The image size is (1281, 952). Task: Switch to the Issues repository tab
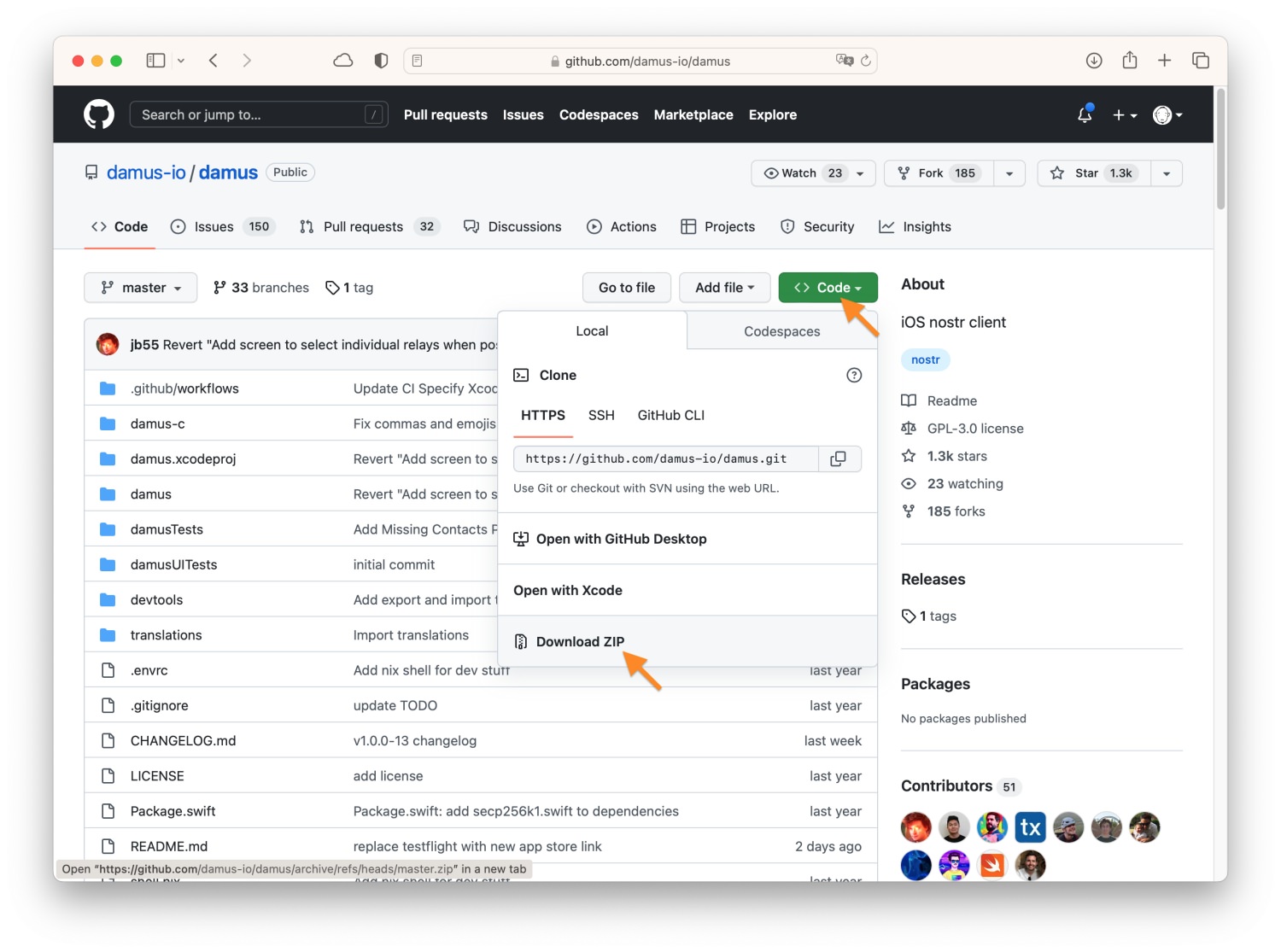223,226
